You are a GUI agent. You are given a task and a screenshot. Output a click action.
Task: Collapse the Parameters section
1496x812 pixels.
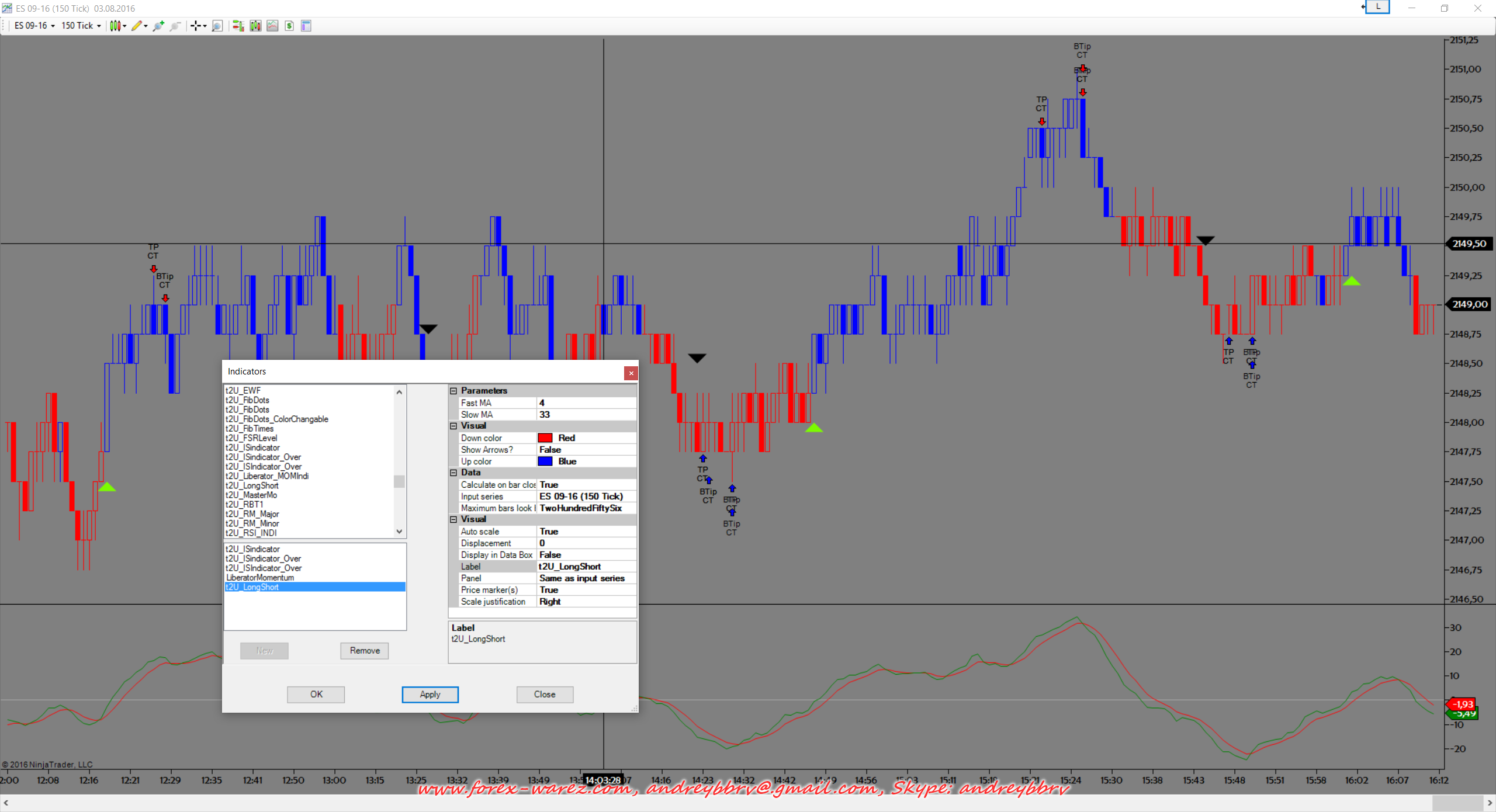(453, 391)
